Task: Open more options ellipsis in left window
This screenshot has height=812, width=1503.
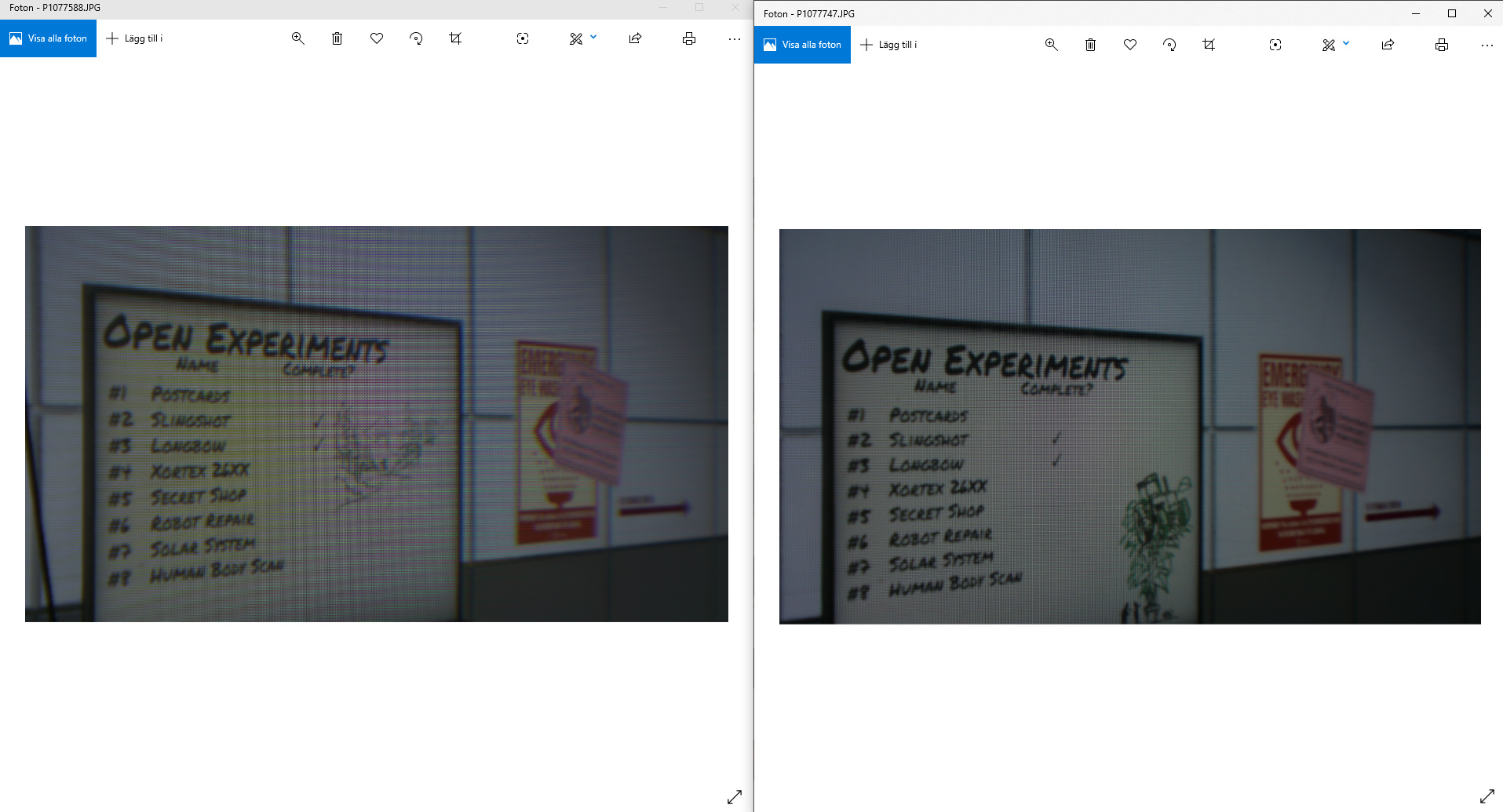Action: (x=734, y=38)
